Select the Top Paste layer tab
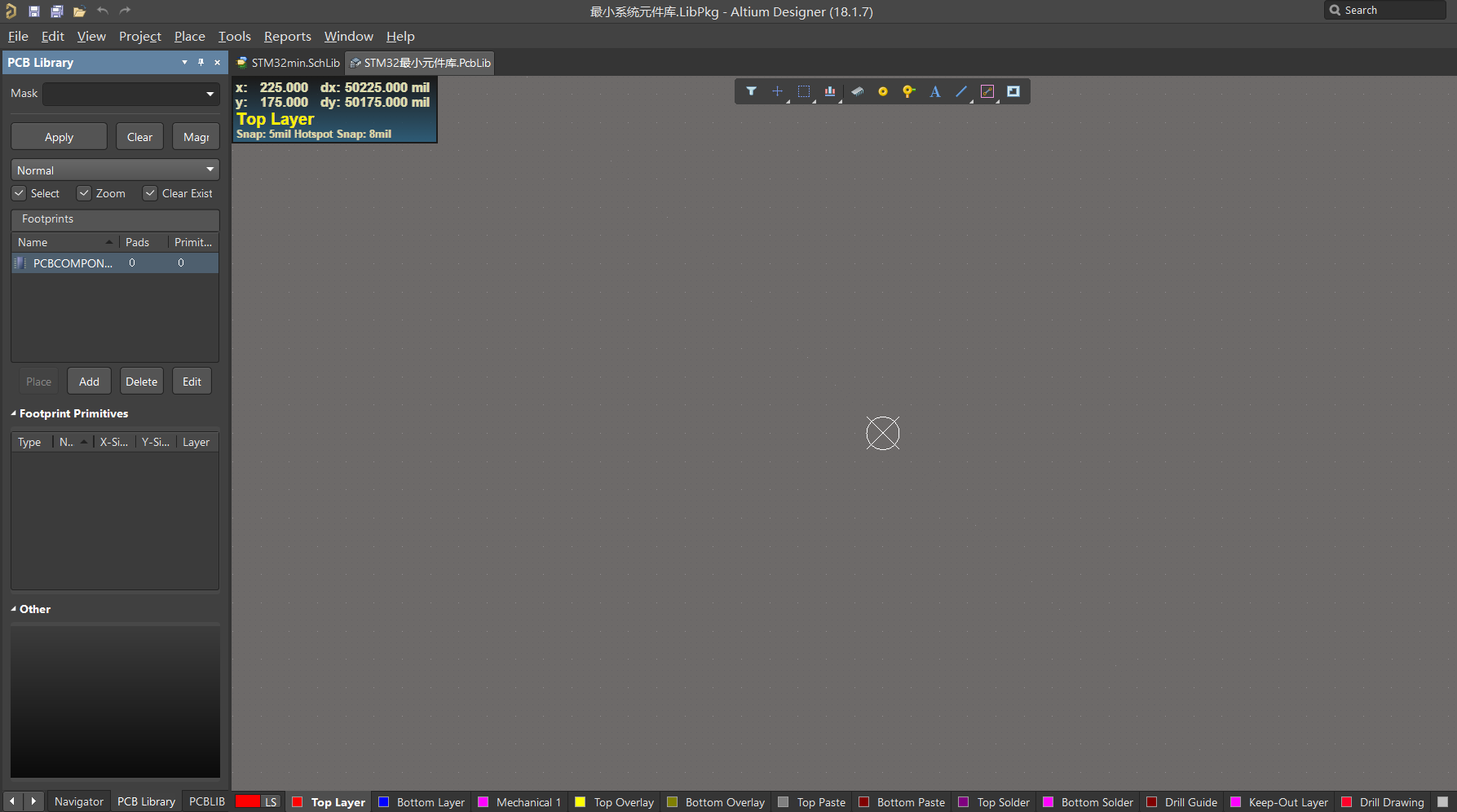1457x812 pixels. point(813,801)
